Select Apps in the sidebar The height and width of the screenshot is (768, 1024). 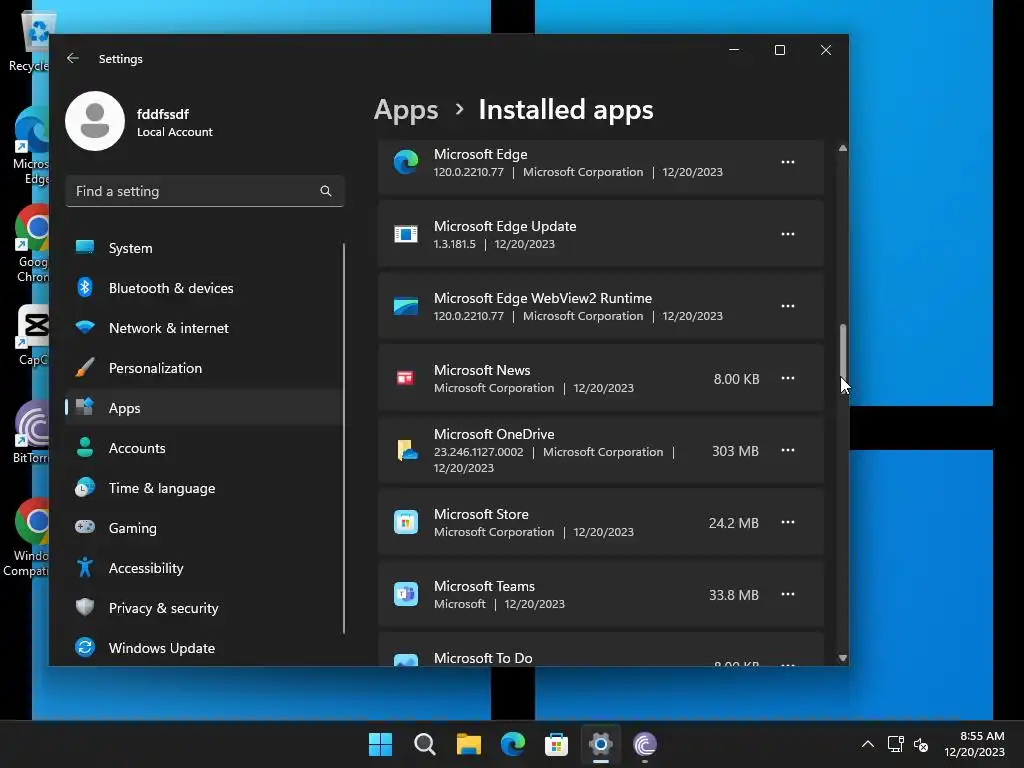click(x=204, y=408)
